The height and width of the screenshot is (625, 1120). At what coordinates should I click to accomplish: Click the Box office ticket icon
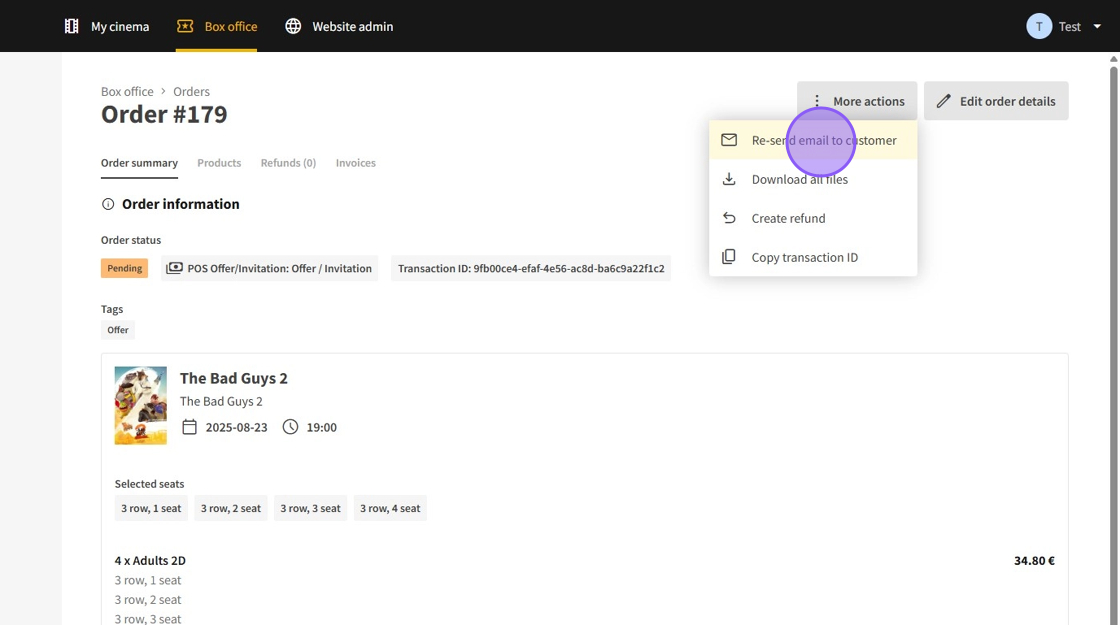(x=185, y=26)
